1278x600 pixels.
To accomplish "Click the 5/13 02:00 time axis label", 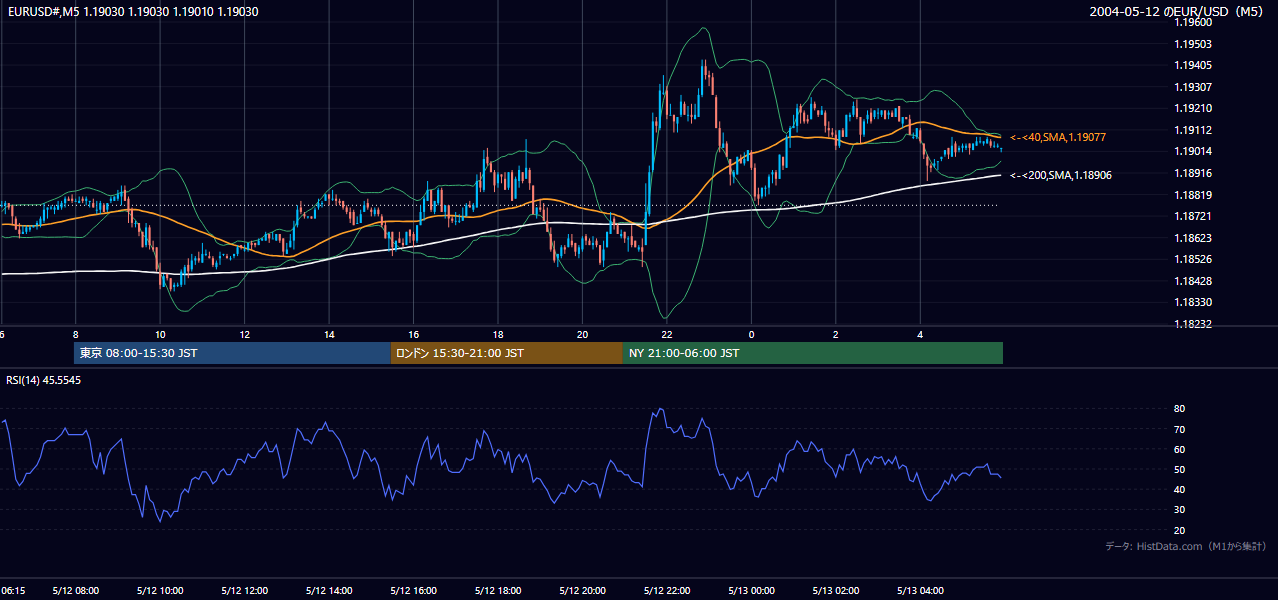I will point(836,591).
